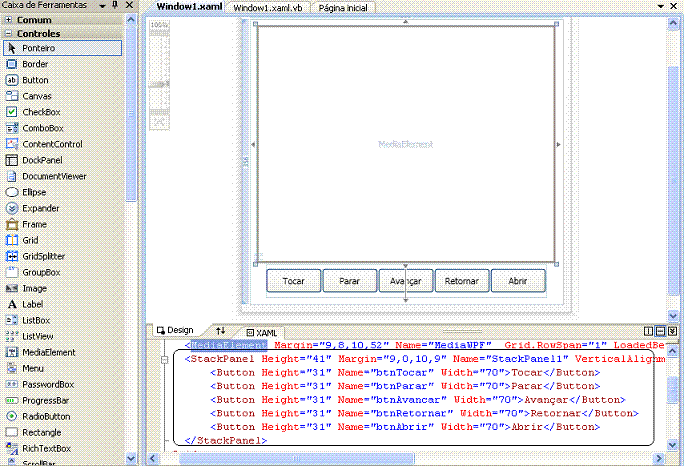Expand the Comum toolbox section

click(x=8, y=20)
